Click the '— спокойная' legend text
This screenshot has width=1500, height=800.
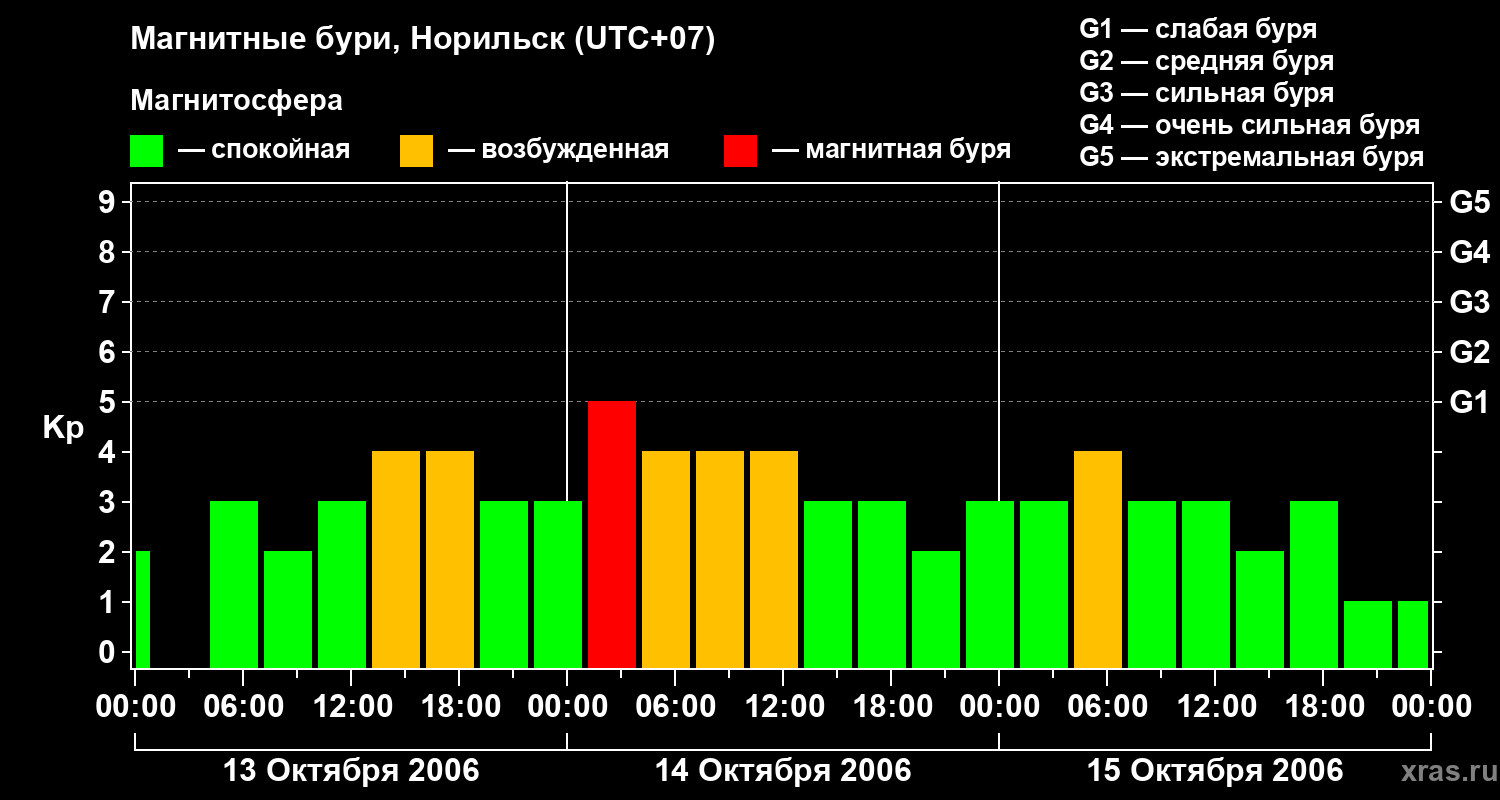coord(264,151)
